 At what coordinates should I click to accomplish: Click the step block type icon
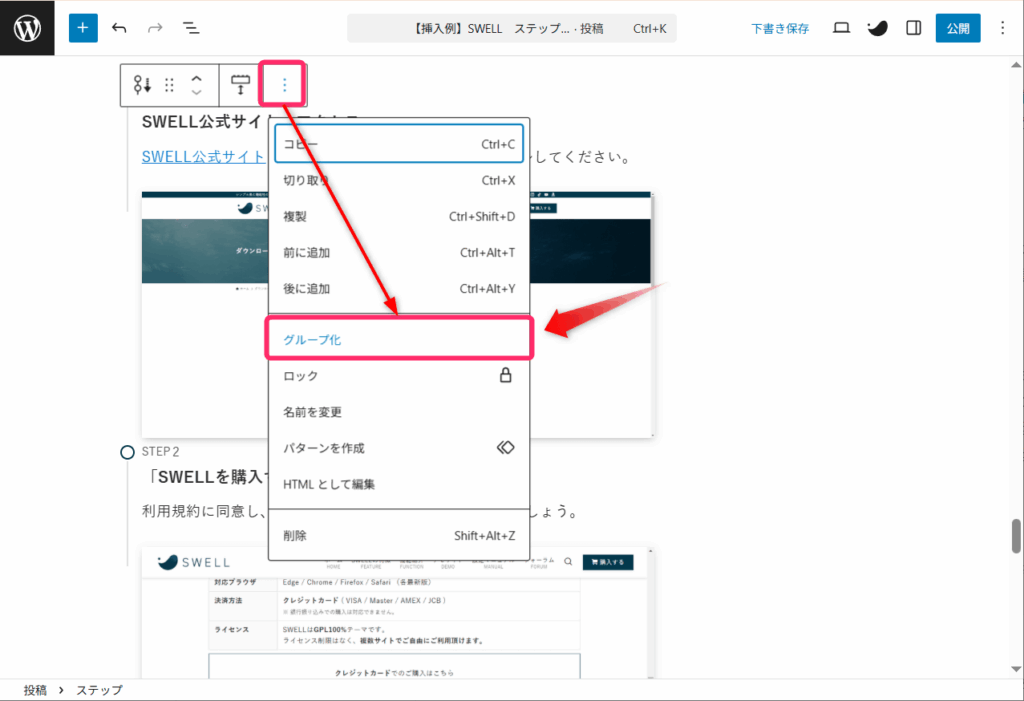142,86
